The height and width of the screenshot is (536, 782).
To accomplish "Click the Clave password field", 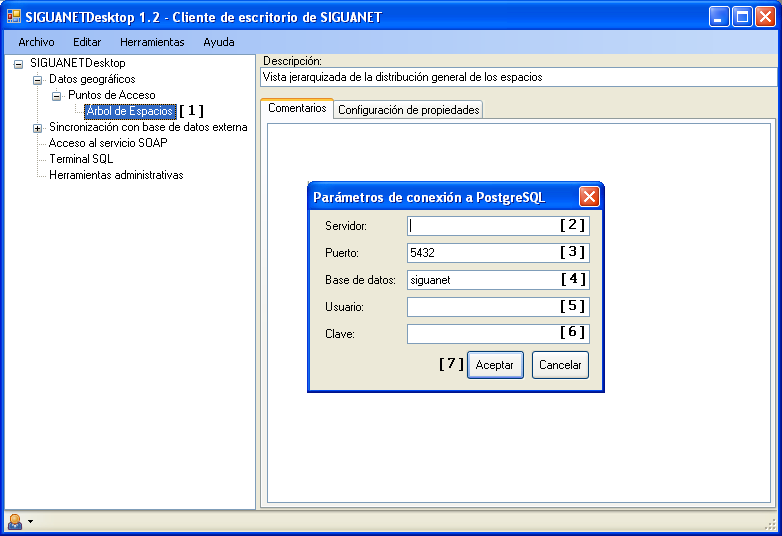I will (498, 334).
